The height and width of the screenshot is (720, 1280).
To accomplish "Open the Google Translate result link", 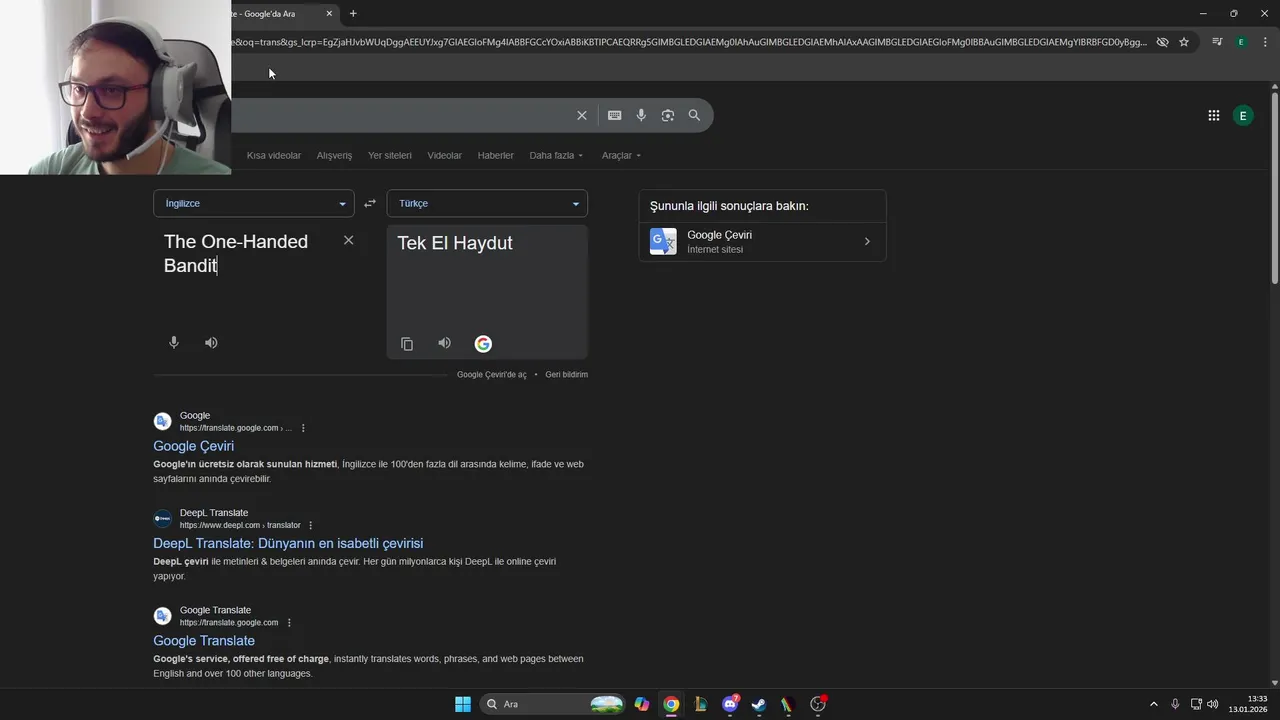I will (204, 641).
